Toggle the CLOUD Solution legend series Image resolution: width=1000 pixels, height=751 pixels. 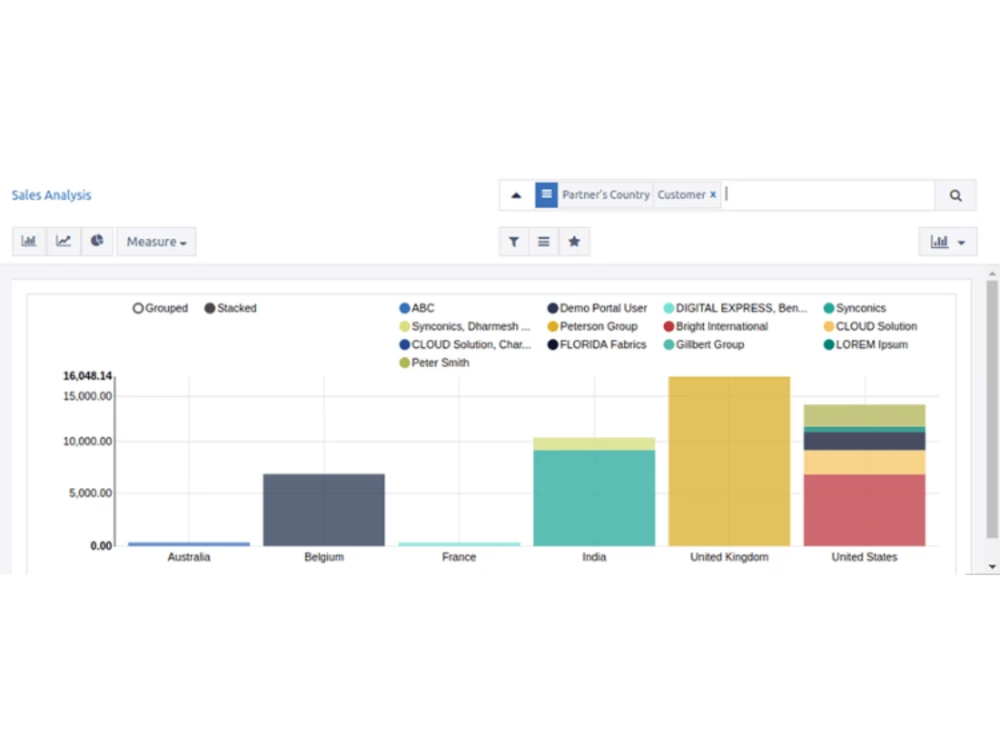point(871,326)
